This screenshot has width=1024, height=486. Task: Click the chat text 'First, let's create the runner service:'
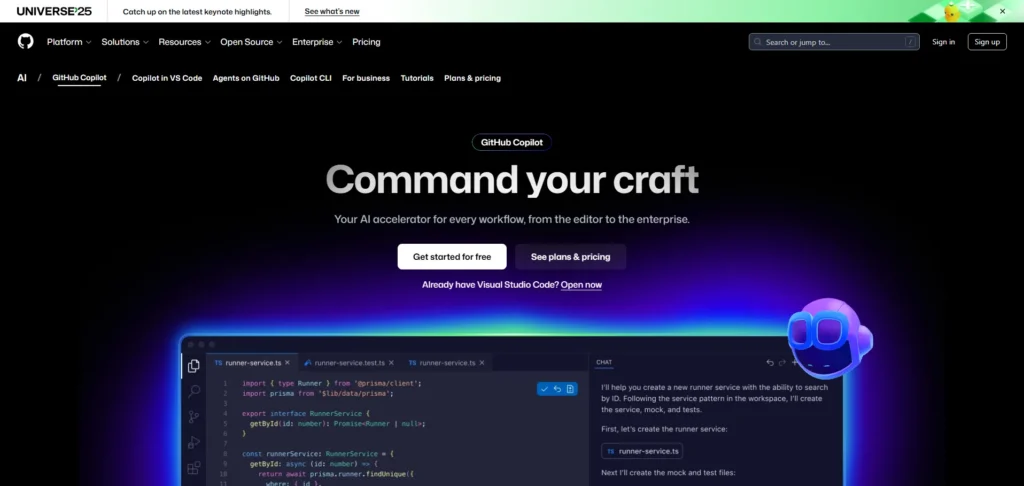tap(664, 429)
